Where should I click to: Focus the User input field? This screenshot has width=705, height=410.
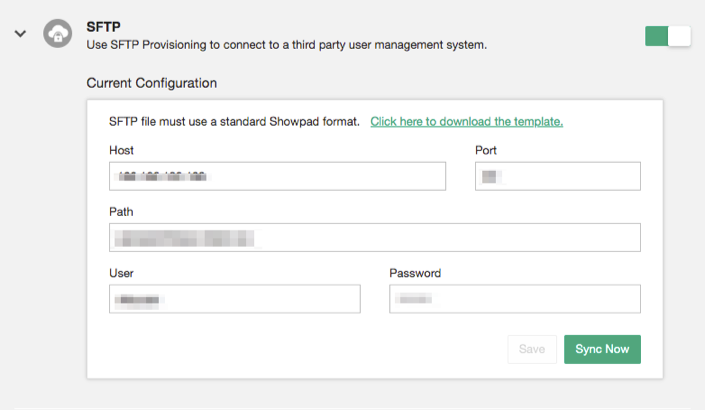pyautogui.click(x=235, y=299)
